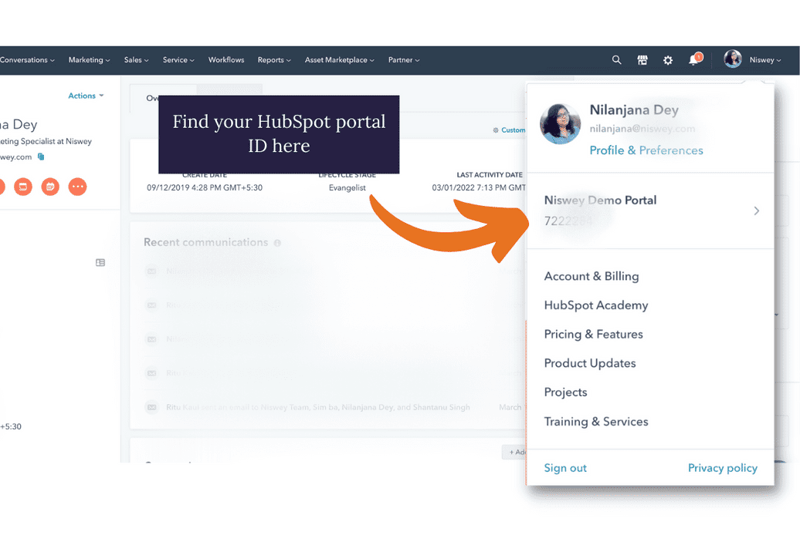This screenshot has width=800, height=559.
Task: Open HubSpot Academy from account menu
Action: (x=596, y=305)
